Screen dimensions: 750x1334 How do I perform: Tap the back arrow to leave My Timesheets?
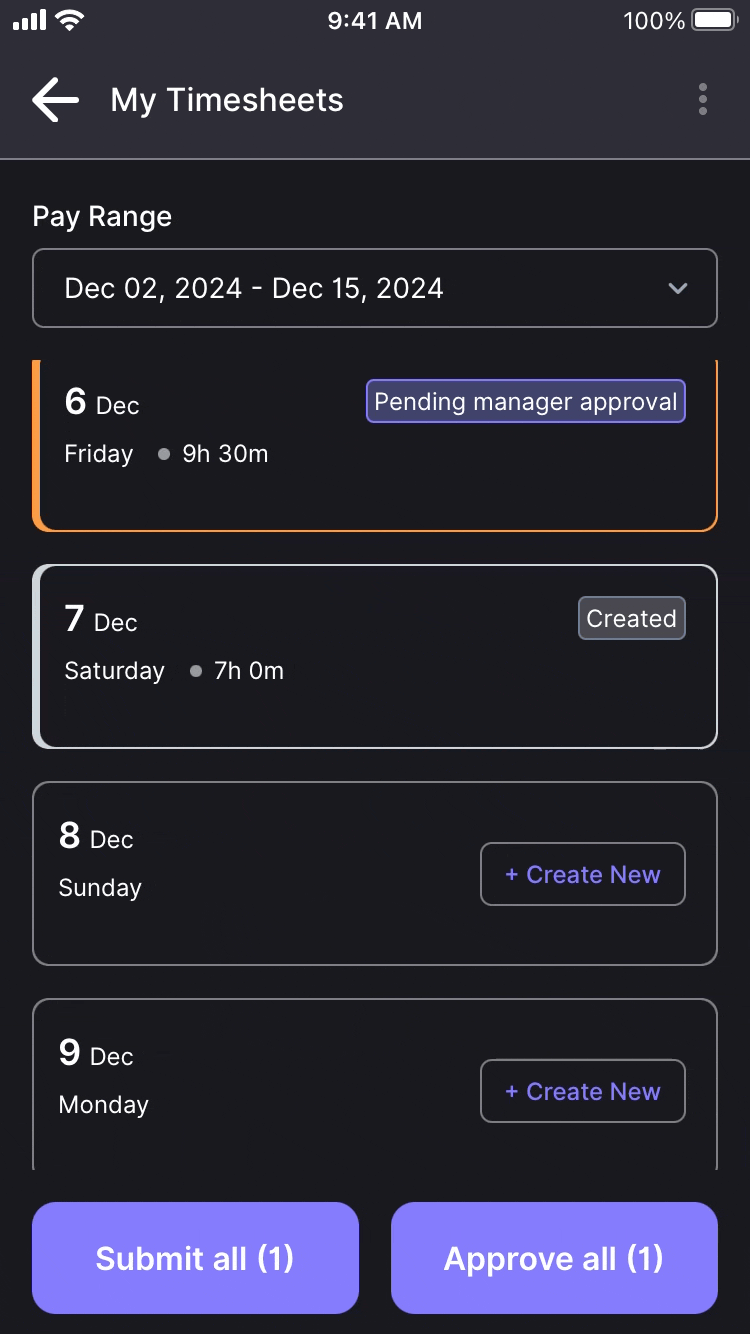(55, 99)
